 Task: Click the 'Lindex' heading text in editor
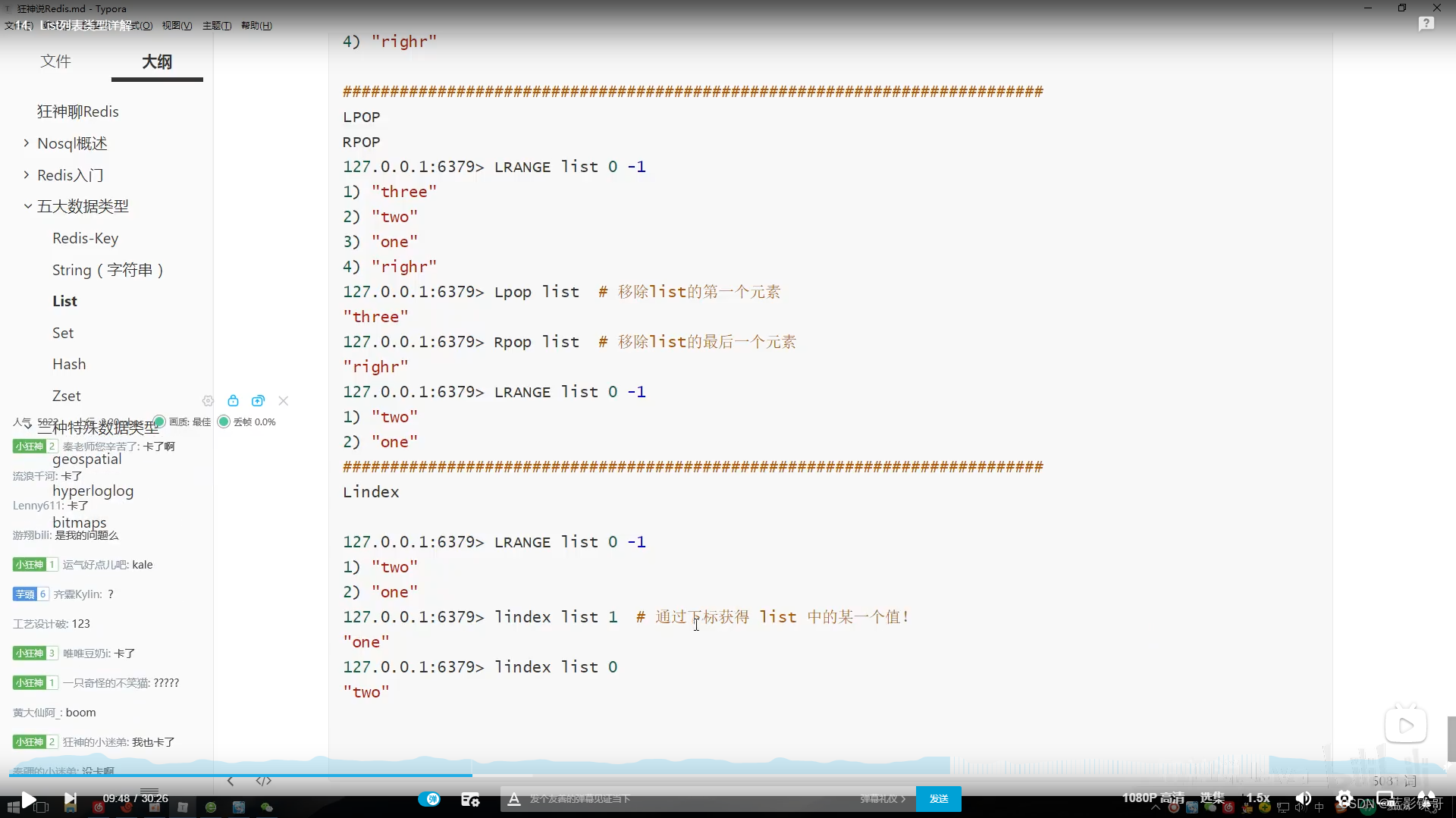pos(371,493)
